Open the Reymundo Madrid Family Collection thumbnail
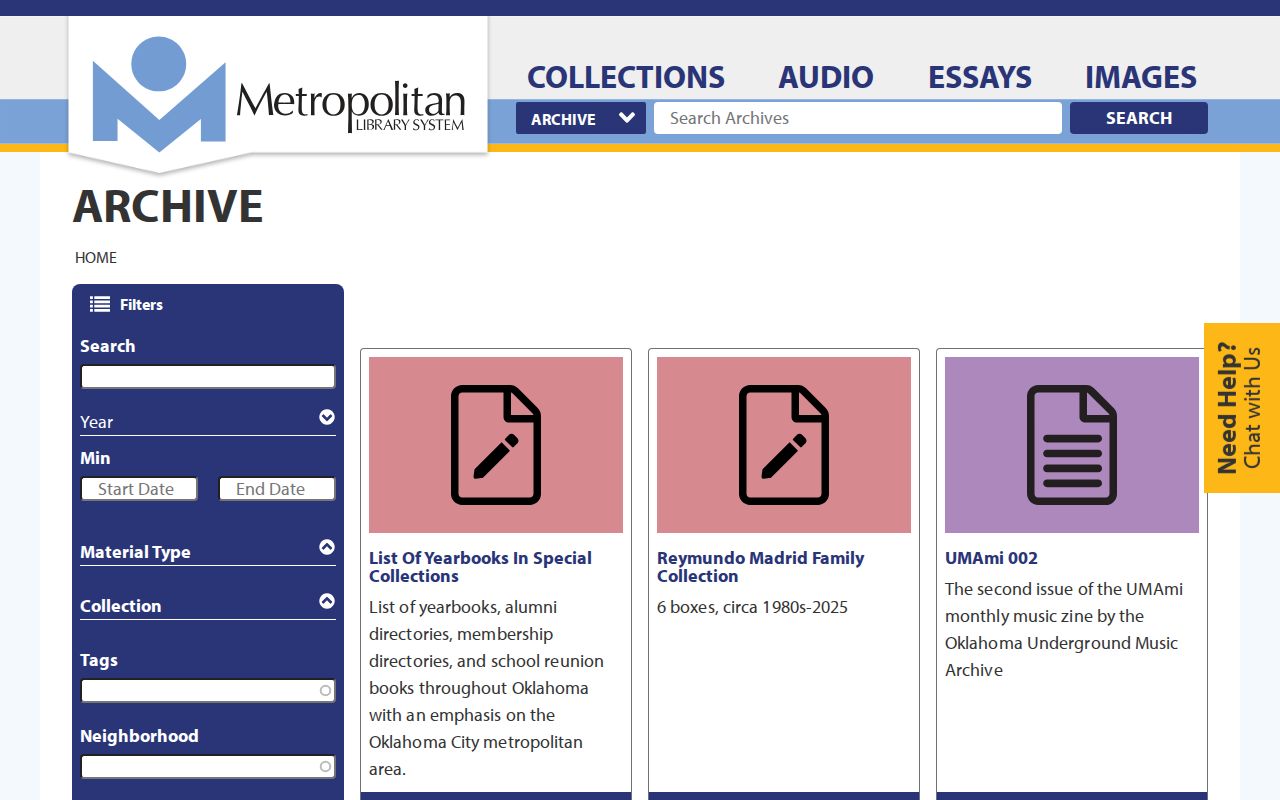The image size is (1280, 800). (x=784, y=445)
